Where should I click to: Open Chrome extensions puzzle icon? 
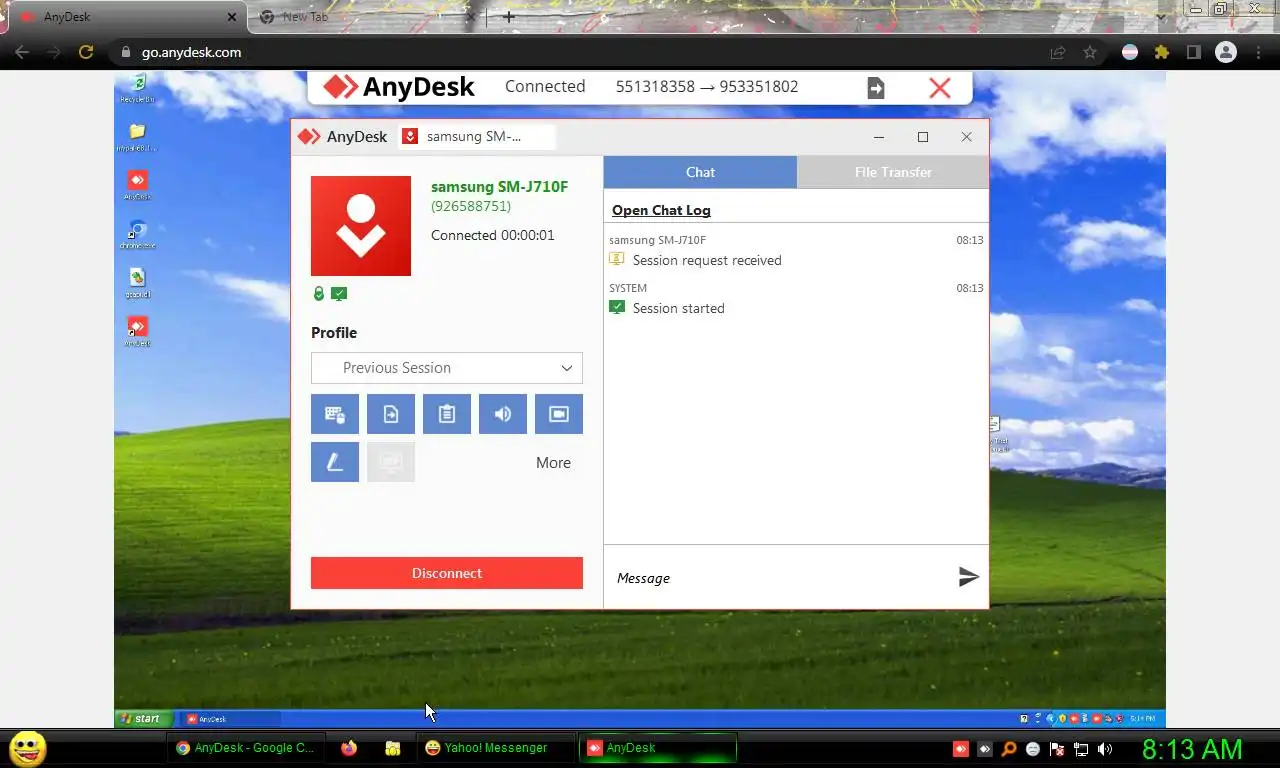tap(1162, 52)
